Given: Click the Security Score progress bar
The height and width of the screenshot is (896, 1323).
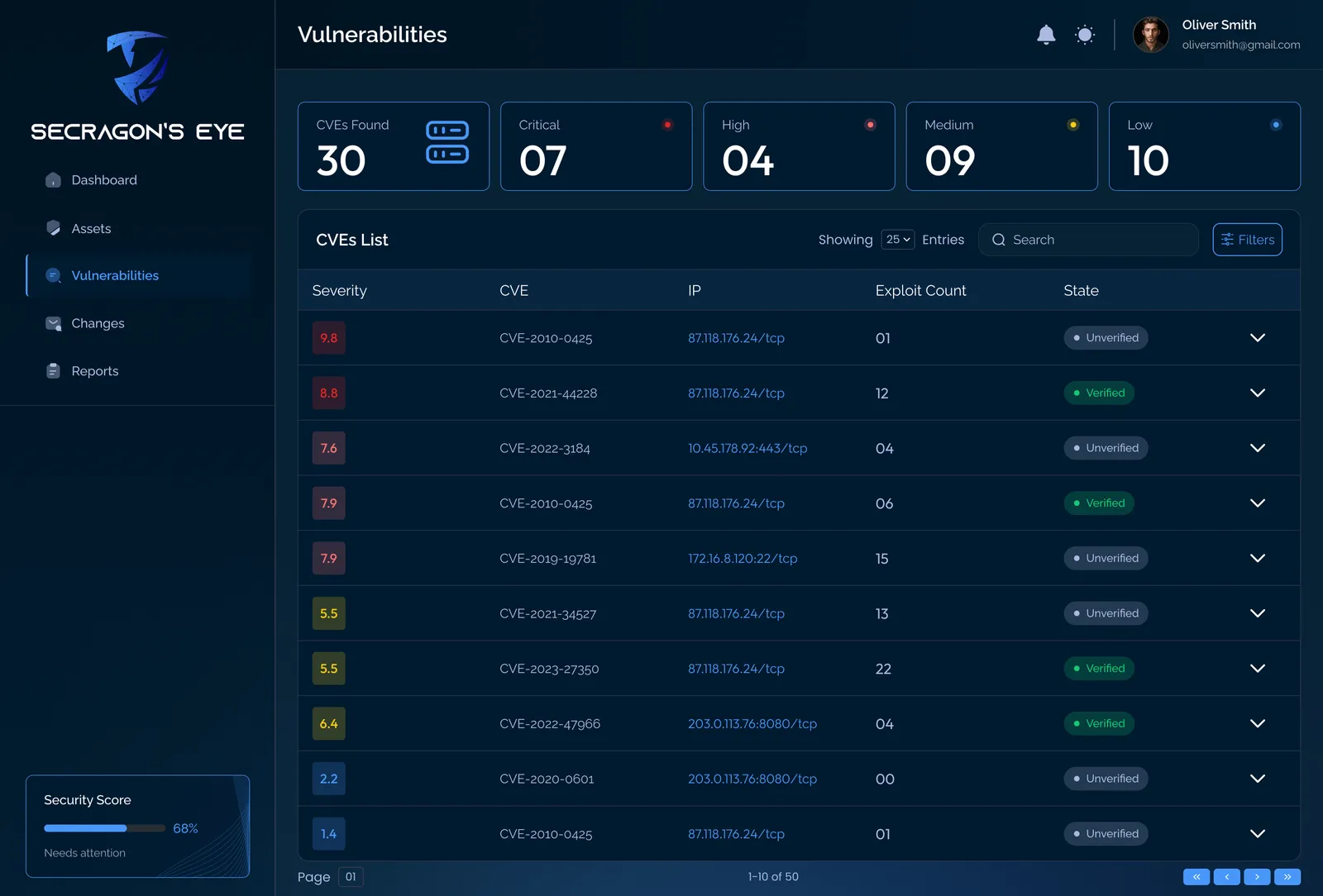Looking at the screenshot, I should (105, 828).
